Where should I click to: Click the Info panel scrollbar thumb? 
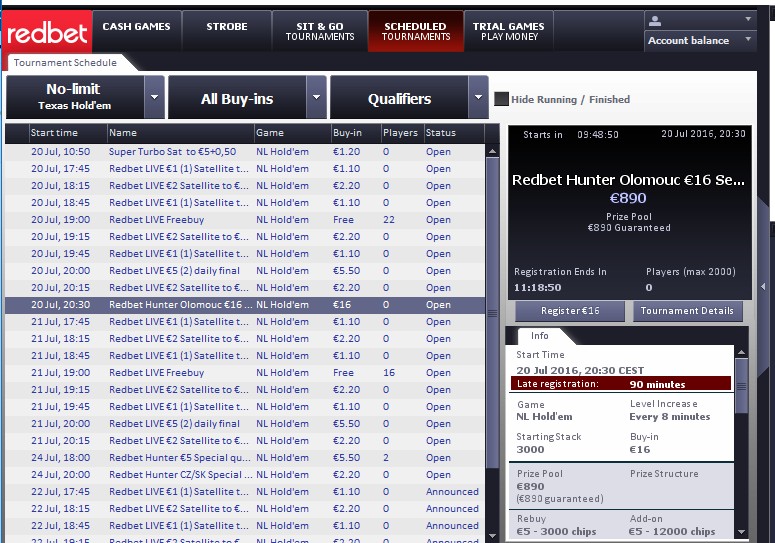(741, 386)
